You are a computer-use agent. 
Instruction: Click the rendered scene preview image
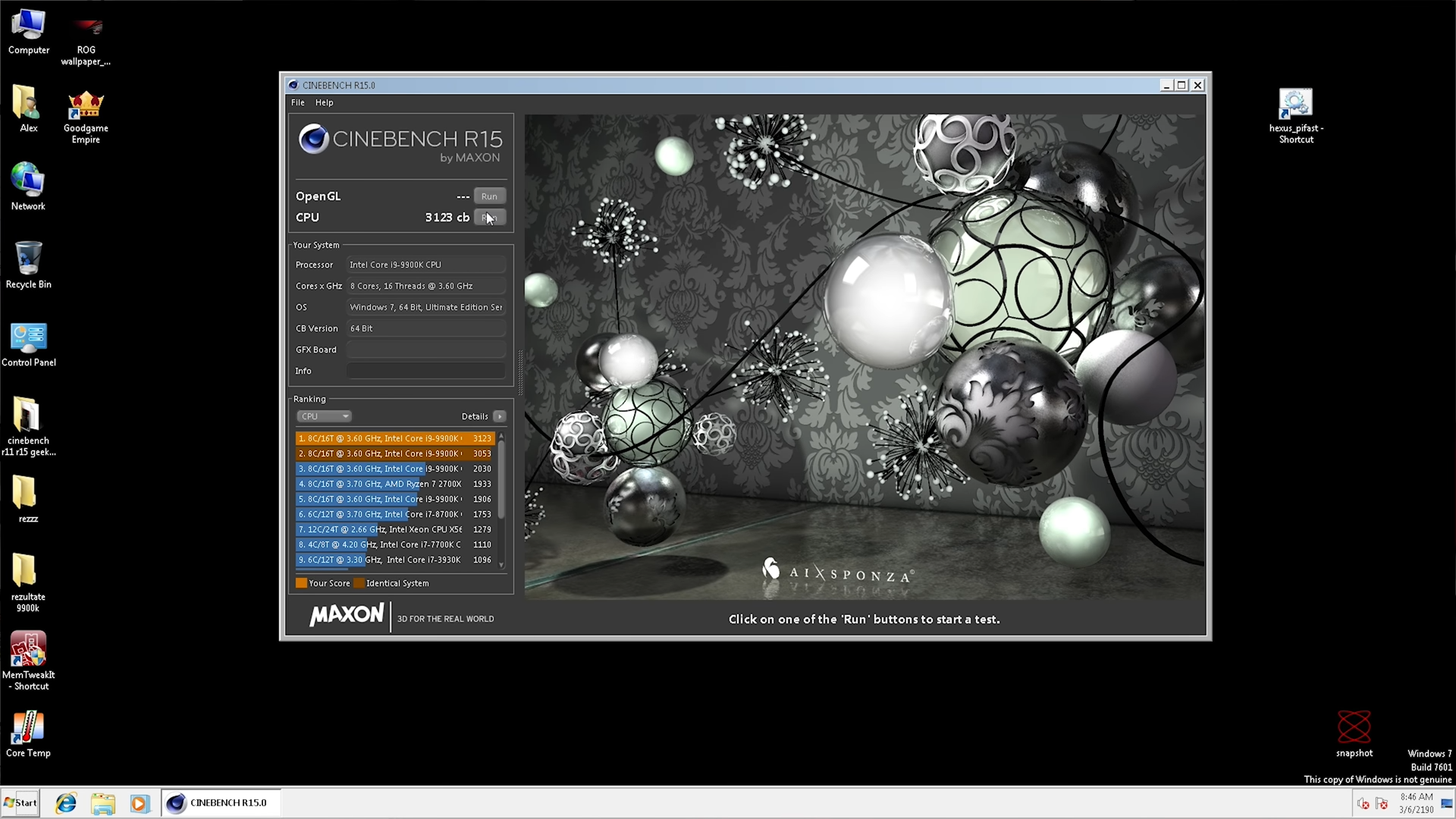[864, 356]
